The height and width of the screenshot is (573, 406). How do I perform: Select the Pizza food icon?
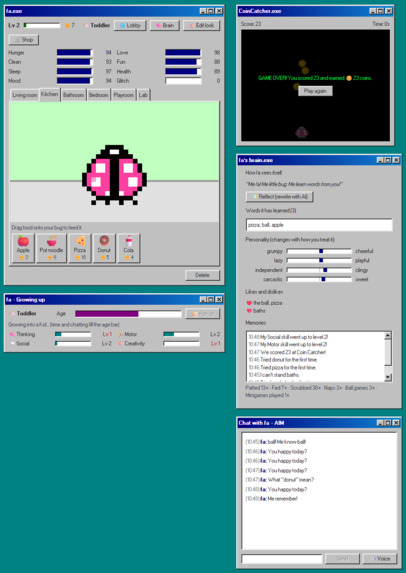pos(80,248)
